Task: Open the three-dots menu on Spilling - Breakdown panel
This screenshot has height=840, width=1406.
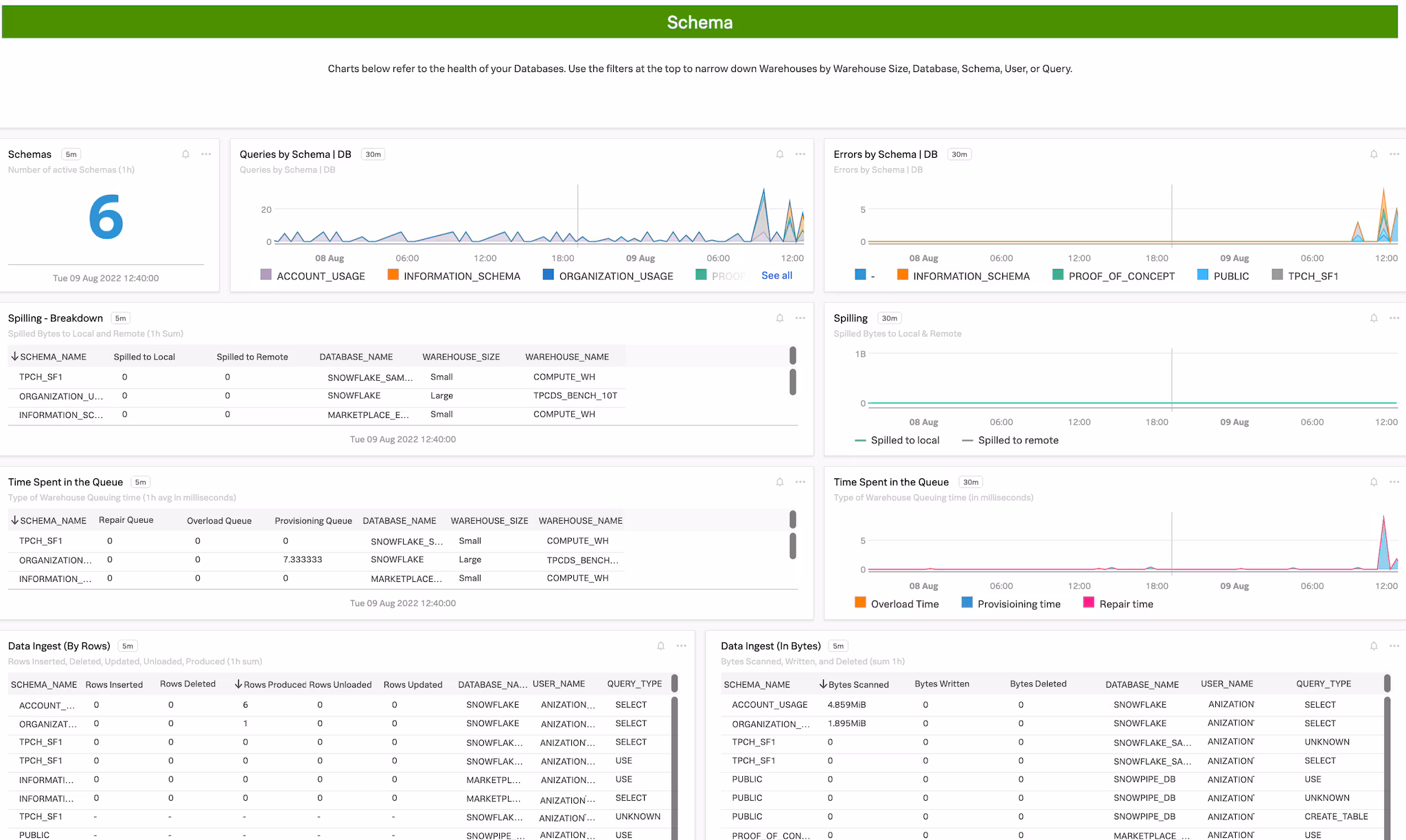Action: (800, 318)
